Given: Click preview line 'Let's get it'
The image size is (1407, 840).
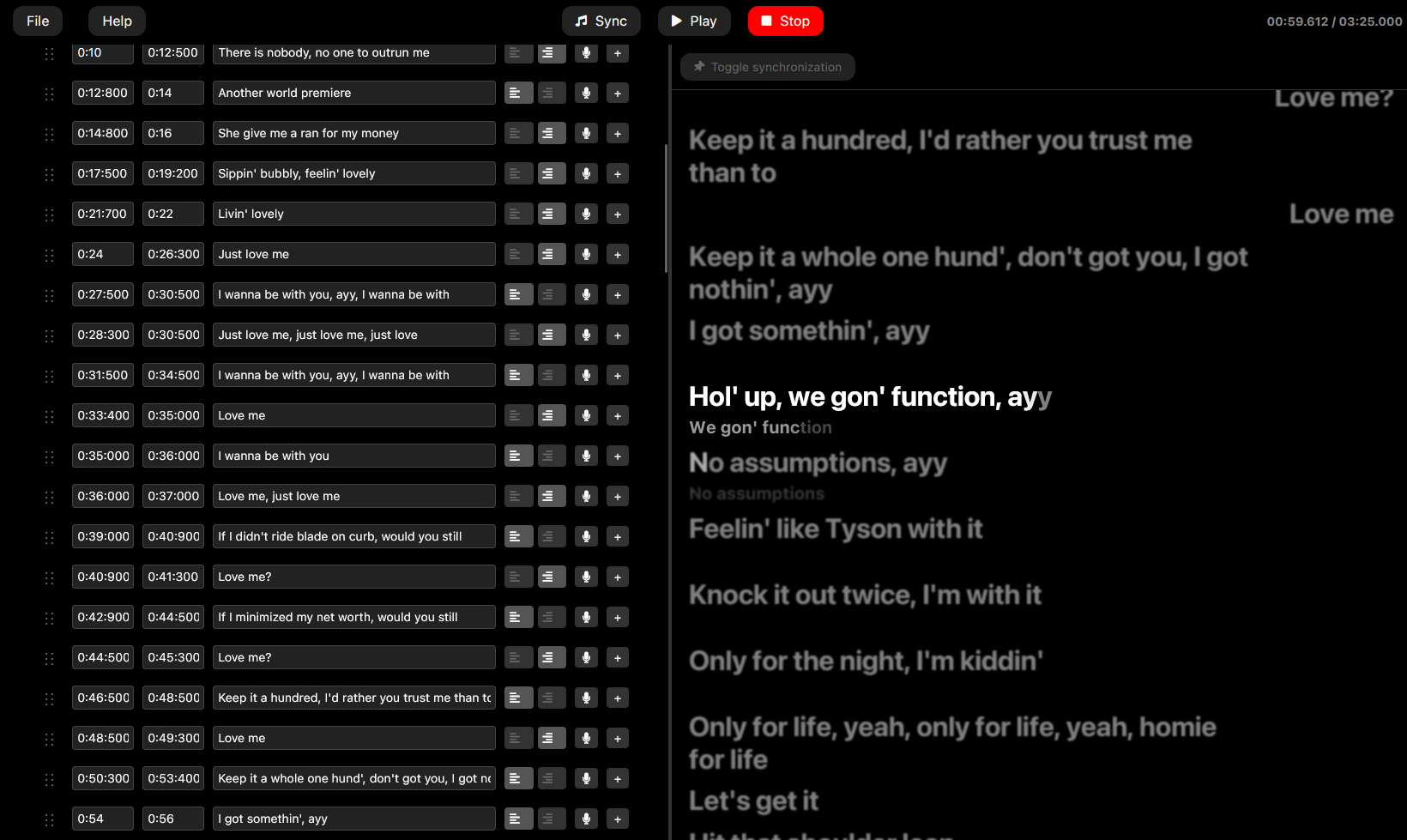Looking at the screenshot, I should [753, 801].
